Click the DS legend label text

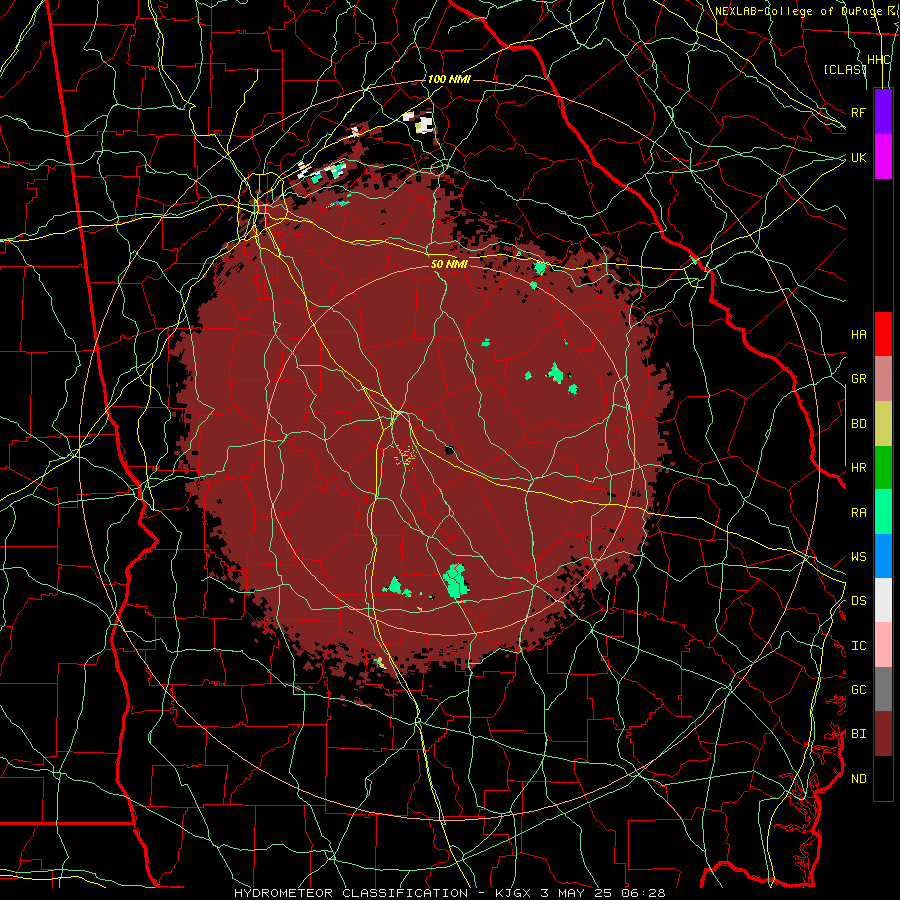(858, 601)
